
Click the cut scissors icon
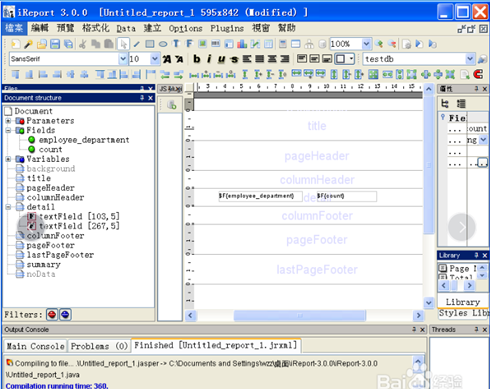pyautogui.click(x=83, y=44)
